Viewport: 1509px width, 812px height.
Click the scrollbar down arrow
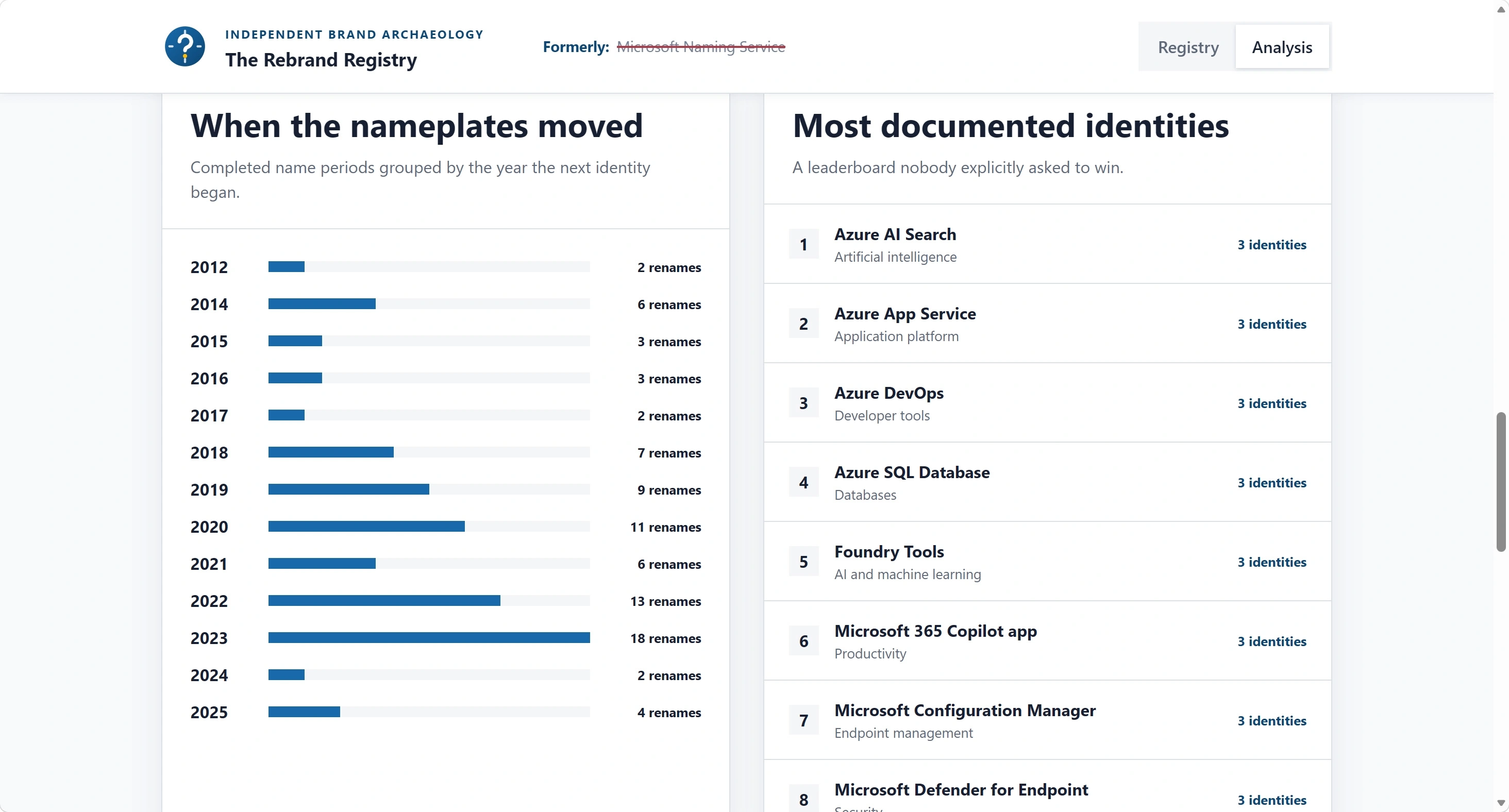[1501, 803]
